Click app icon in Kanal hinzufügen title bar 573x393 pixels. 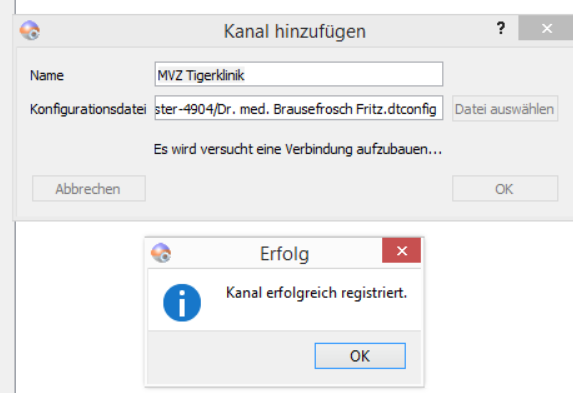pos(30,30)
